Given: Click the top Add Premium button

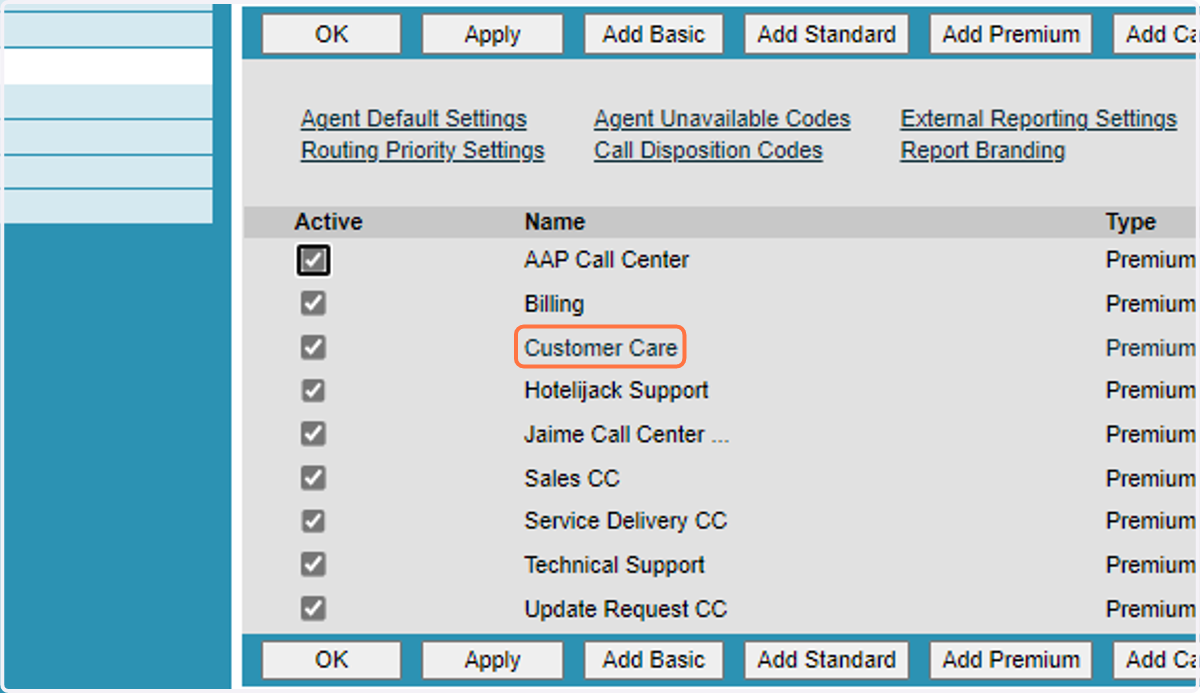Looking at the screenshot, I should tap(1011, 34).
